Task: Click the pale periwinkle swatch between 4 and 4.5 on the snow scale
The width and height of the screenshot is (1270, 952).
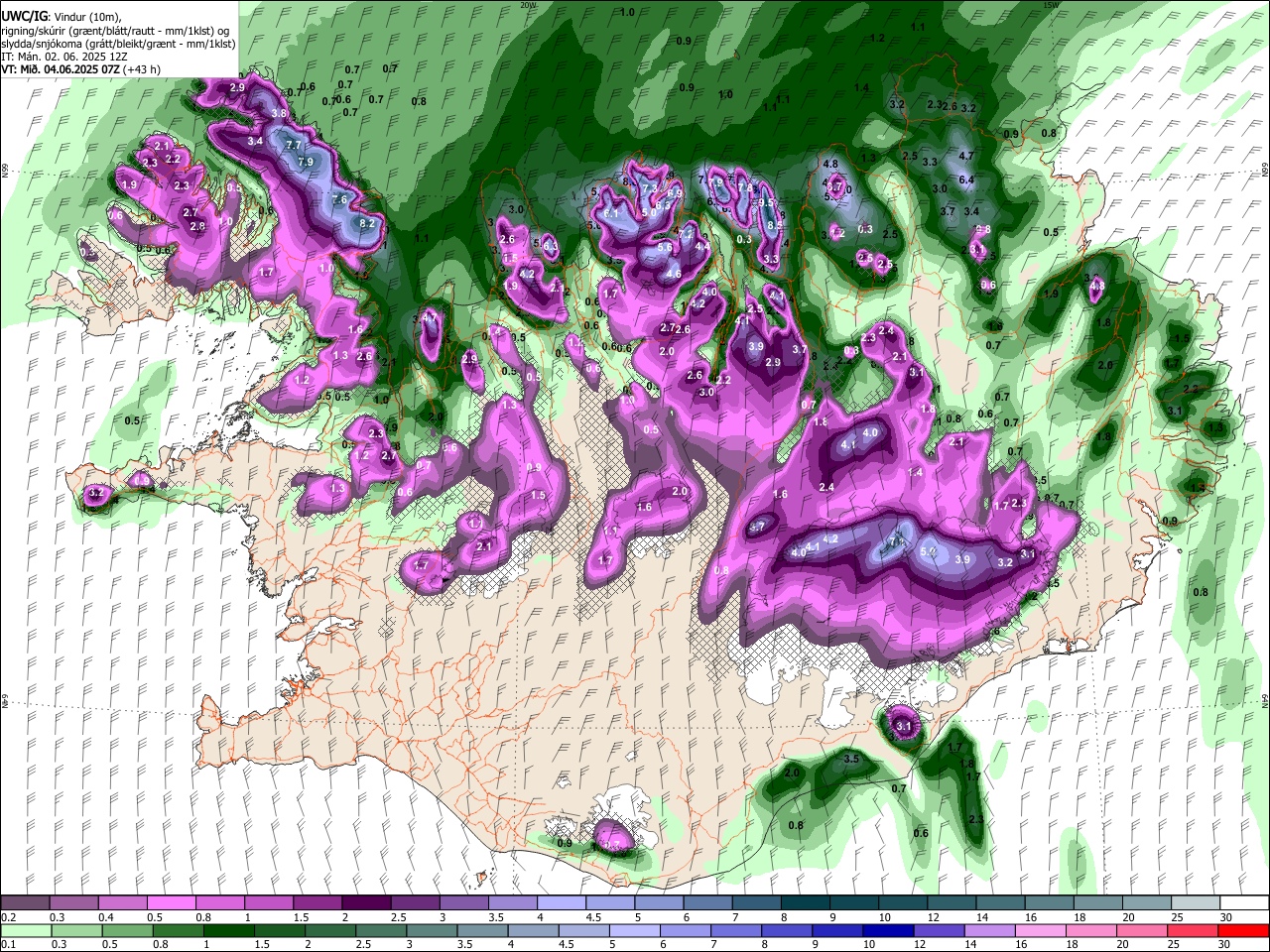Action: click(x=561, y=902)
